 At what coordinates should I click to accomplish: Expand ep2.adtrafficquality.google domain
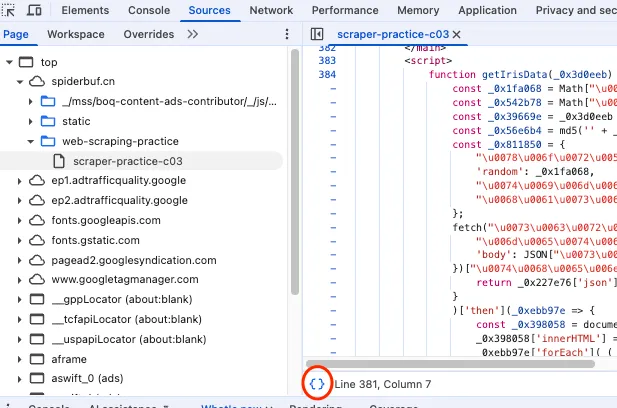(x=19, y=201)
